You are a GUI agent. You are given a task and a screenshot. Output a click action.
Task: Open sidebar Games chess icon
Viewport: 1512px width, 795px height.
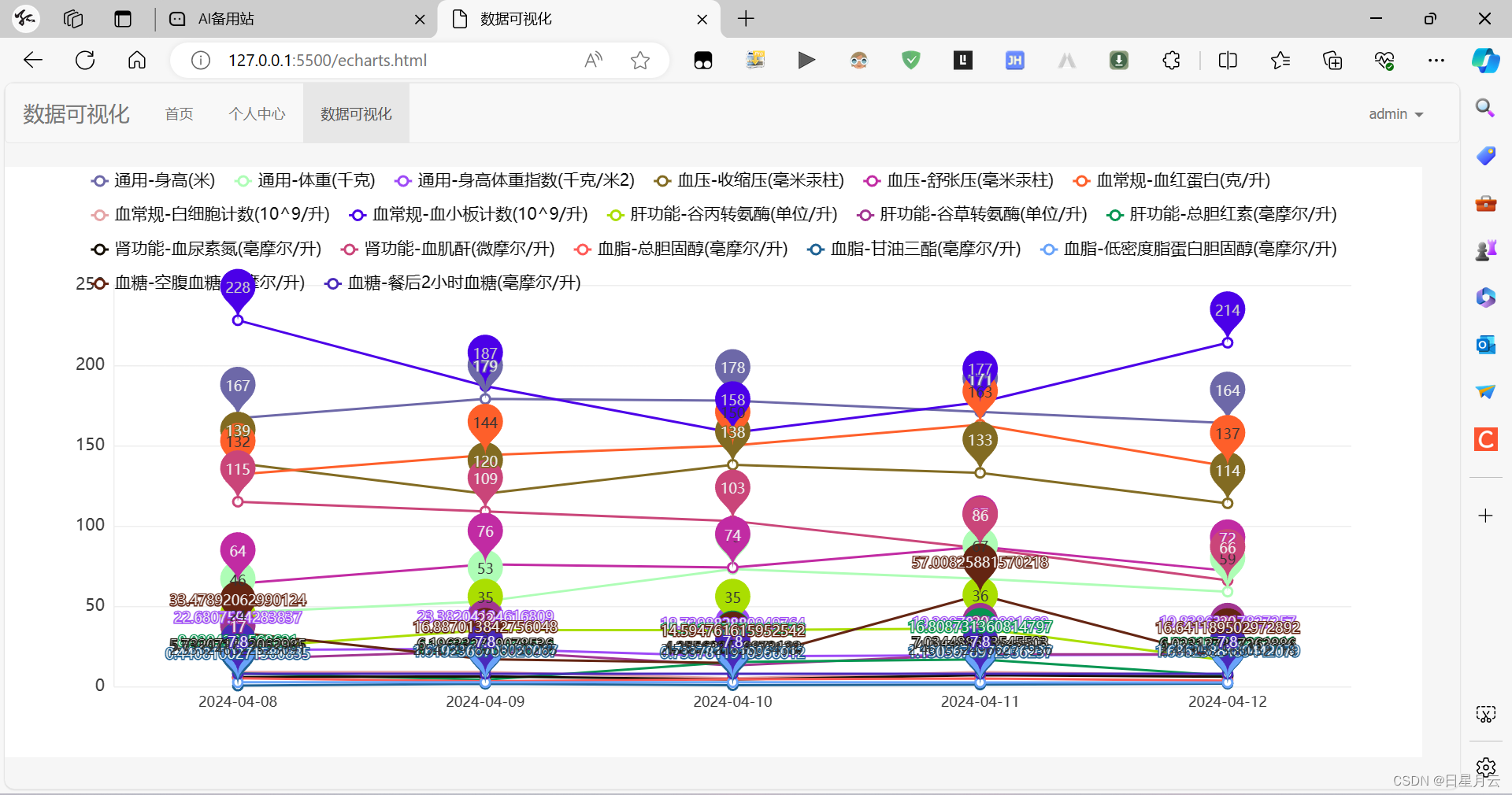(1485, 250)
